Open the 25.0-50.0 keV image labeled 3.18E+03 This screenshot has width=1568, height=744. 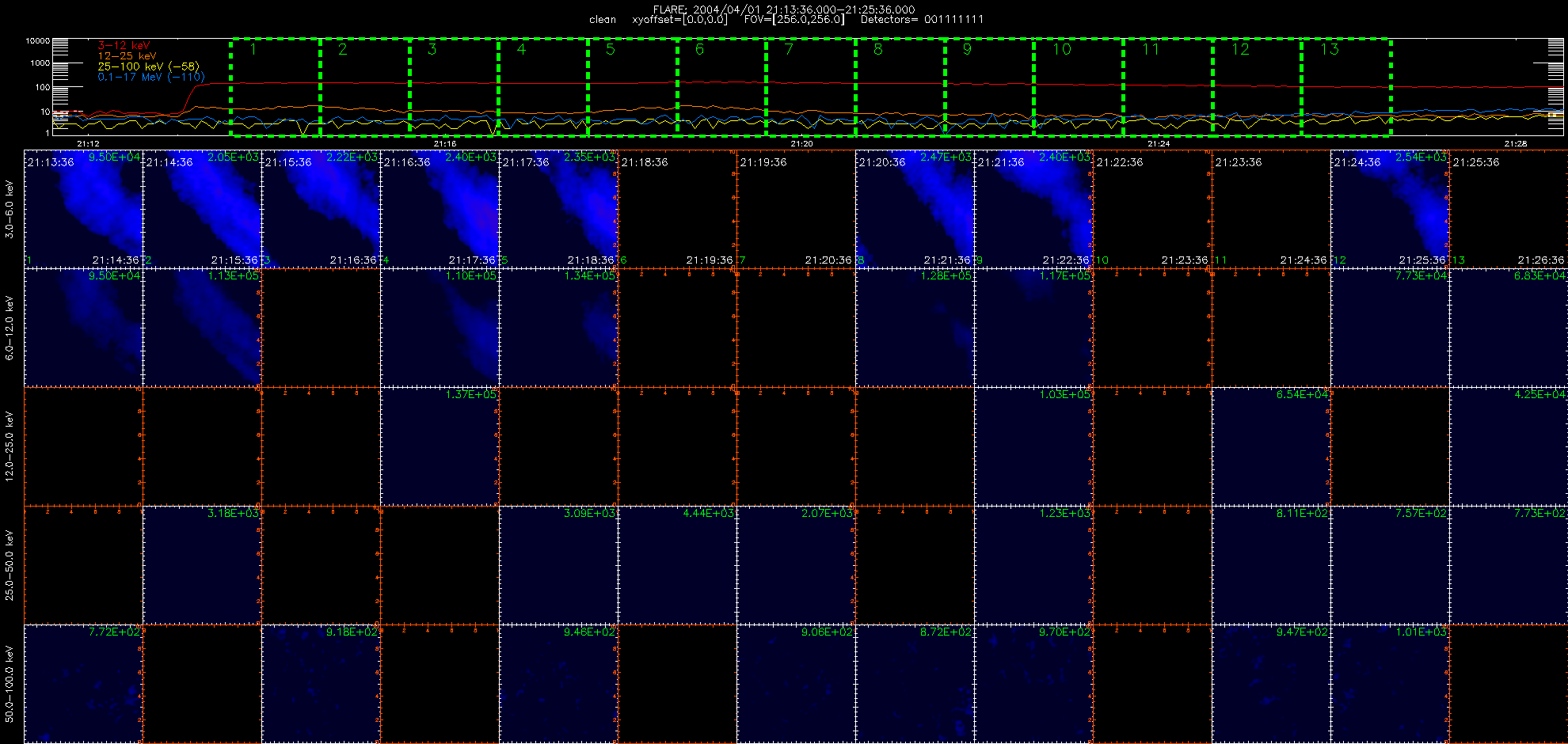203,565
